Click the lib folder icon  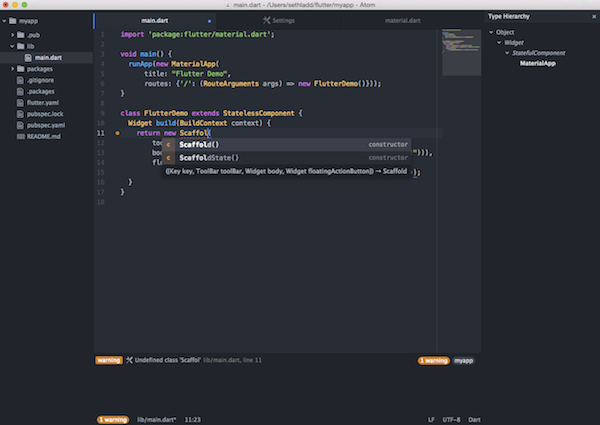click(x=21, y=46)
